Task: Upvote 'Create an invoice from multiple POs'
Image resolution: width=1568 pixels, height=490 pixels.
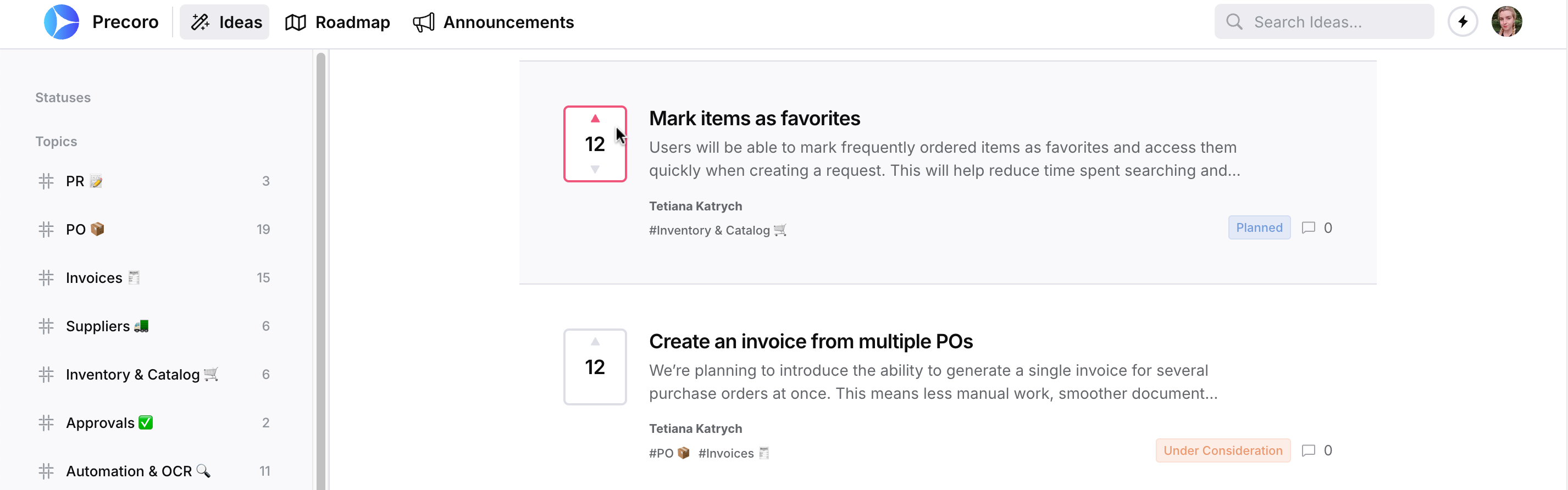Action: [595, 342]
